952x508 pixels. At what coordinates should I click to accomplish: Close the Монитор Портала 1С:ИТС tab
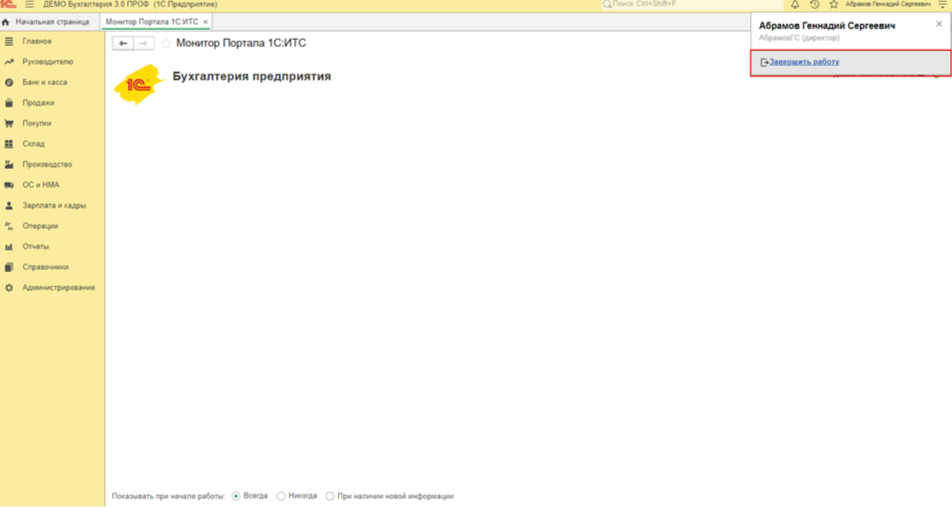pos(205,22)
